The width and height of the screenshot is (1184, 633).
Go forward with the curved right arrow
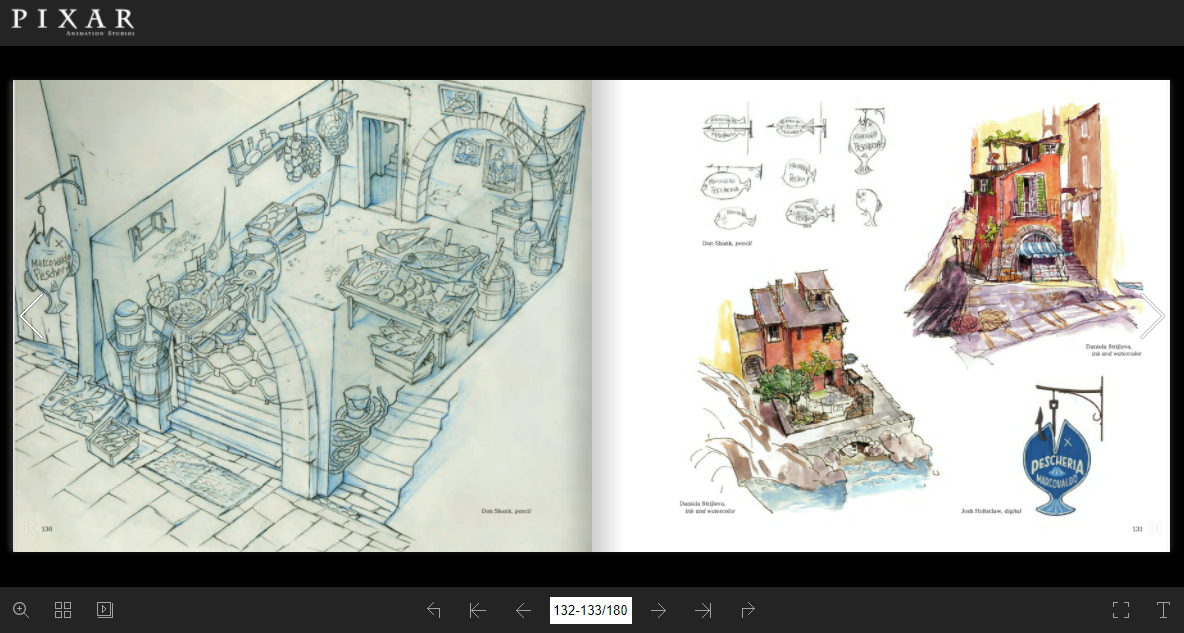748,610
